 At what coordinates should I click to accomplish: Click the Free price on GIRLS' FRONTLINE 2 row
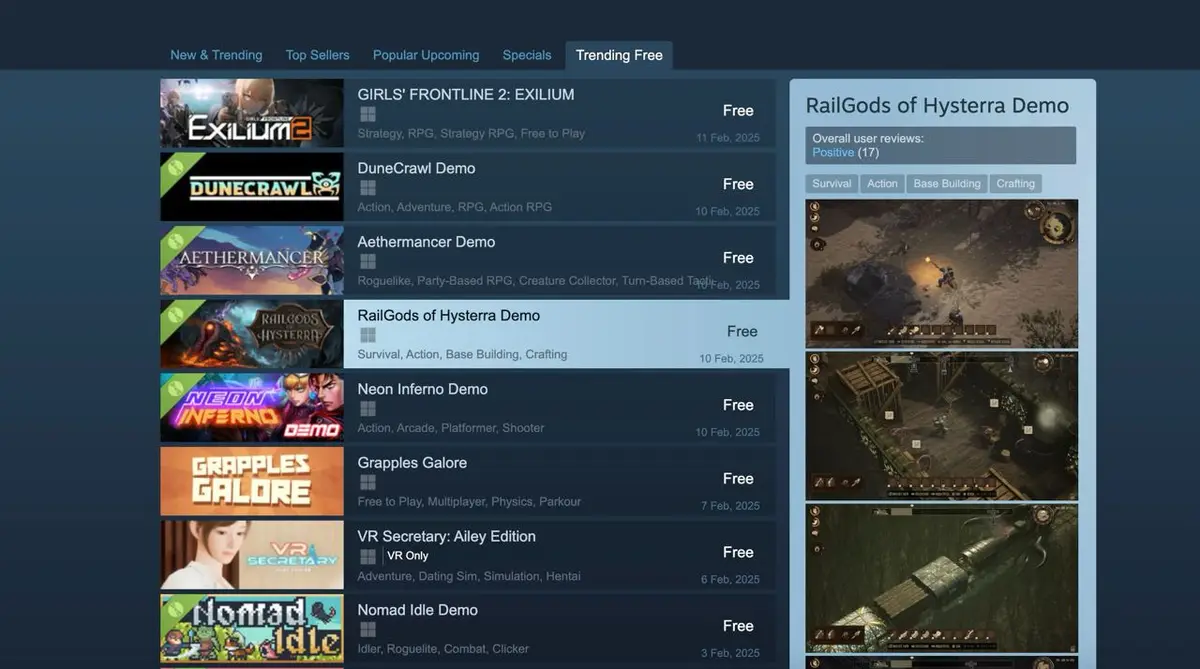point(738,111)
